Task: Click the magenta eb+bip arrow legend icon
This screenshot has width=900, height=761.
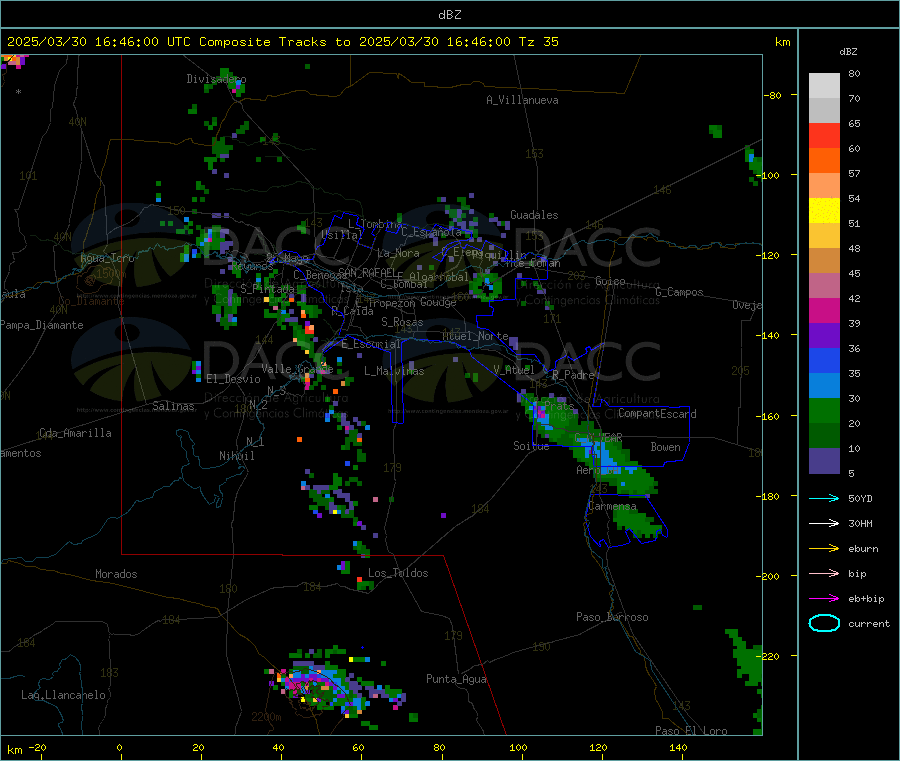Action: [x=824, y=598]
